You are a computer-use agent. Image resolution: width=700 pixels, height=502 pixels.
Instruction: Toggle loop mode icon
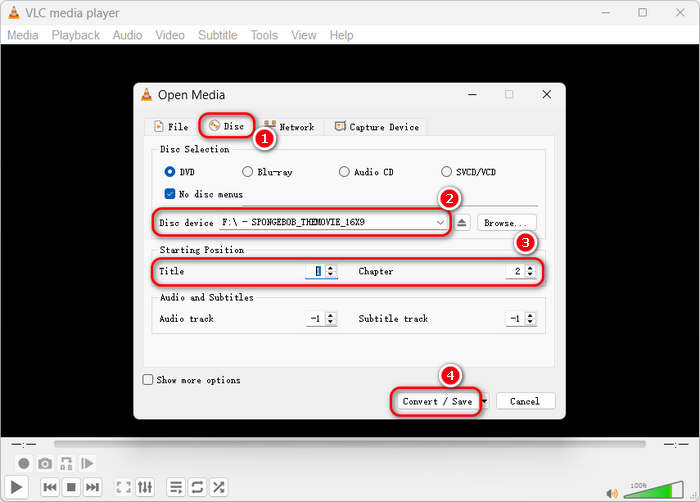[197, 487]
